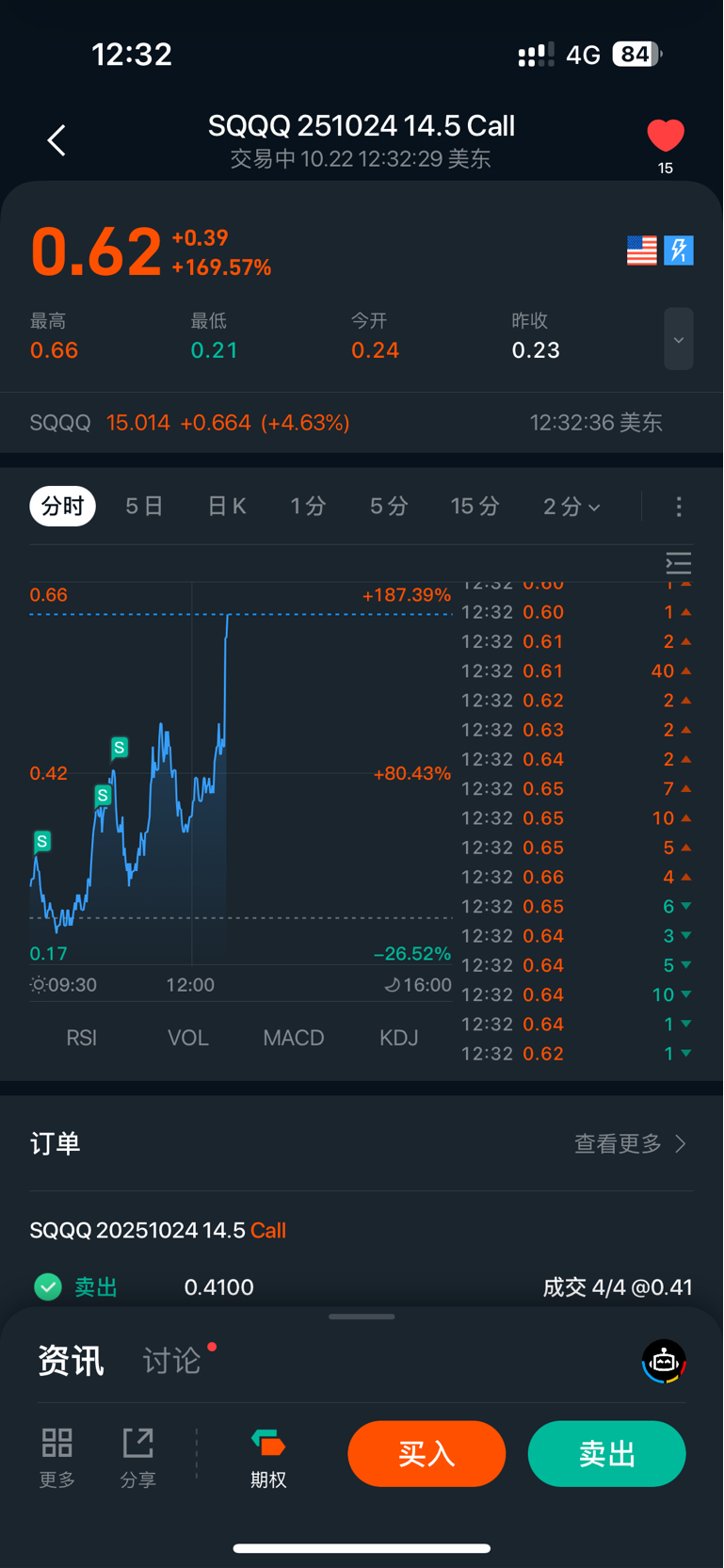Switch to the 15分 chart tab
The height and width of the screenshot is (1568, 724).
click(x=475, y=507)
